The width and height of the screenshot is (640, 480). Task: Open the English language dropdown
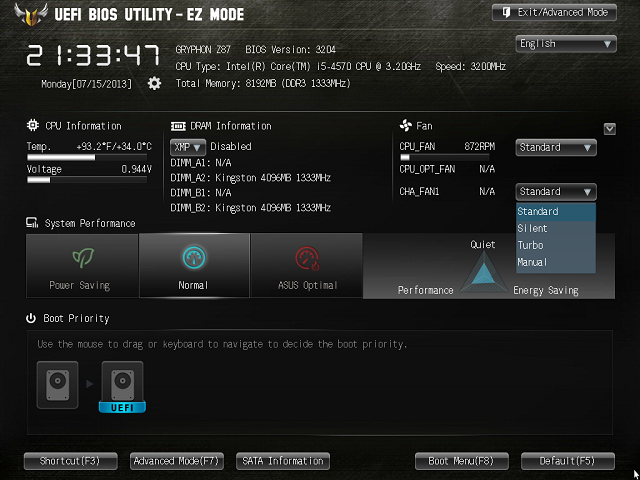click(x=566, y=44)
